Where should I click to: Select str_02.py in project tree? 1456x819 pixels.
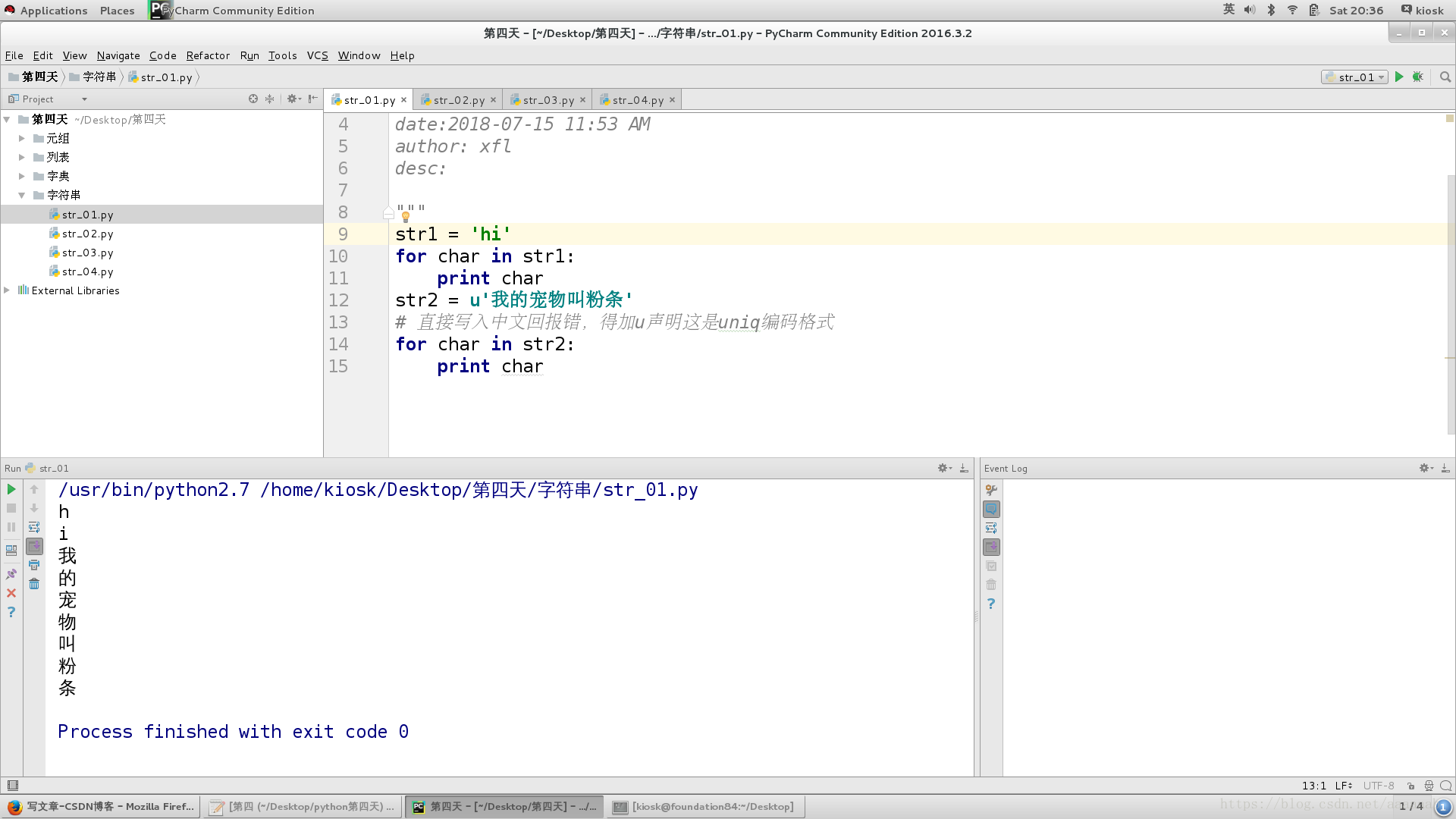[87, 234]
